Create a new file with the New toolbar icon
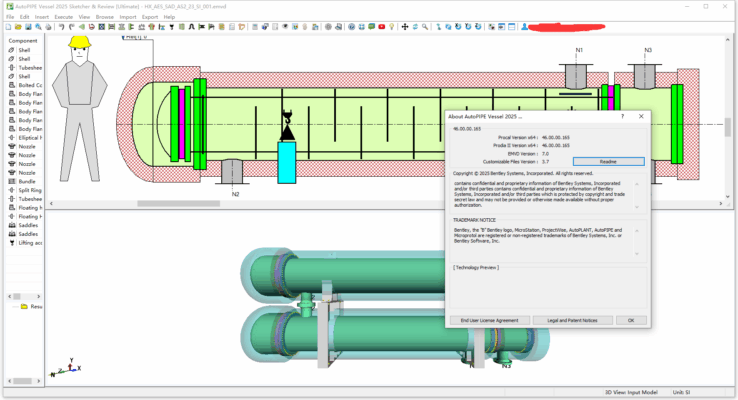The width and height of the screenshot is (738, 400). [8, 27]
